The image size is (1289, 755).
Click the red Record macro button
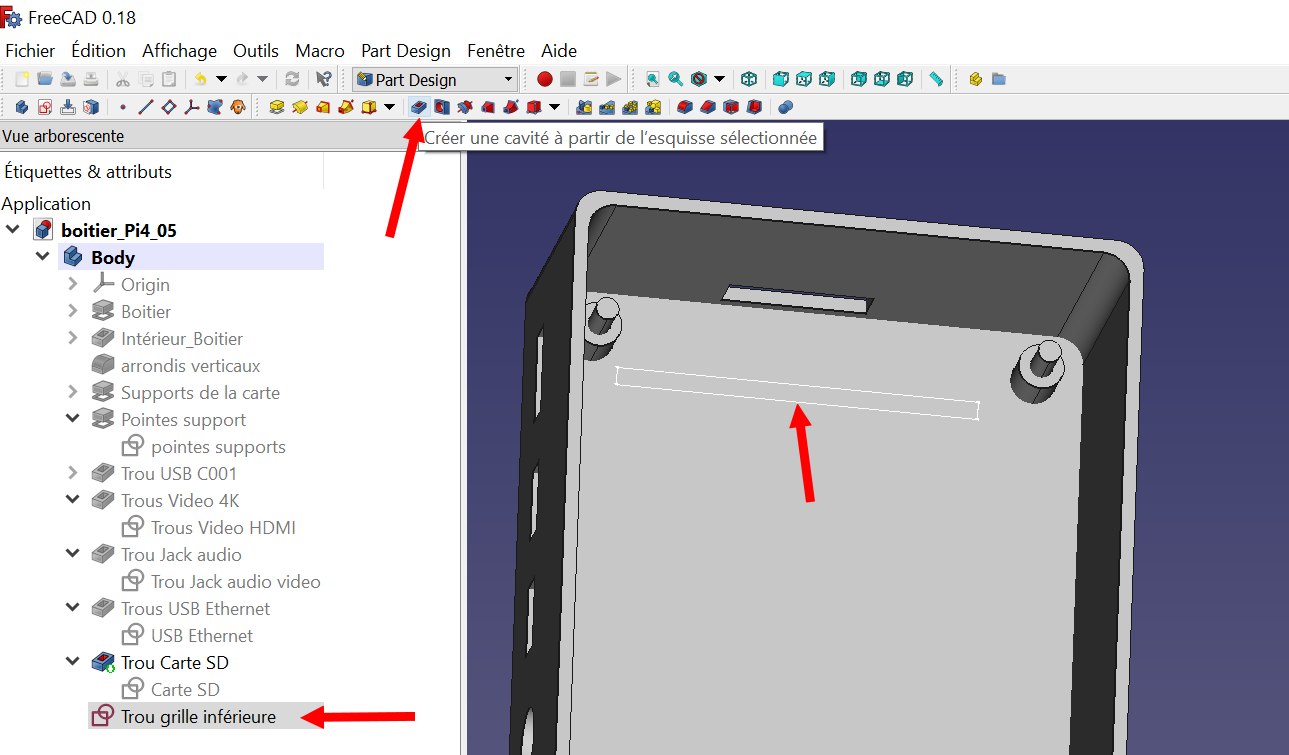[544, 79]
